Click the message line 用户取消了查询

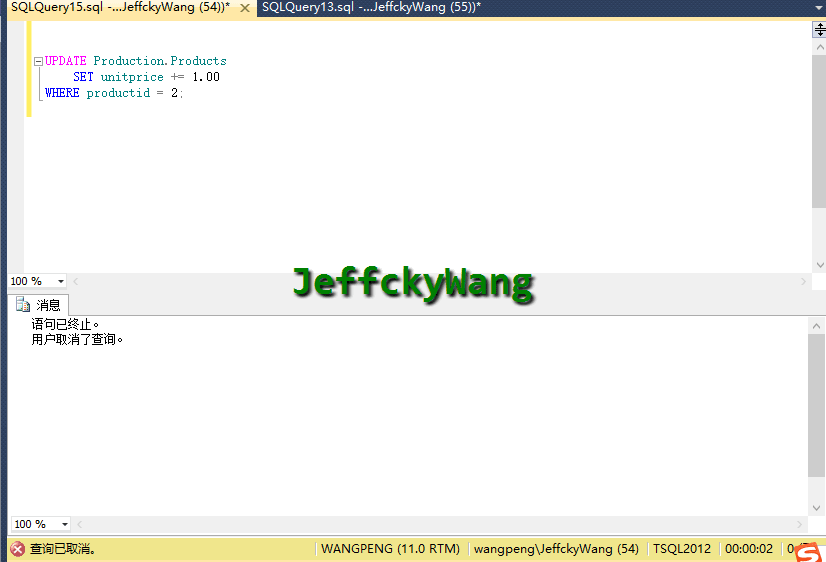pos(77,339)
